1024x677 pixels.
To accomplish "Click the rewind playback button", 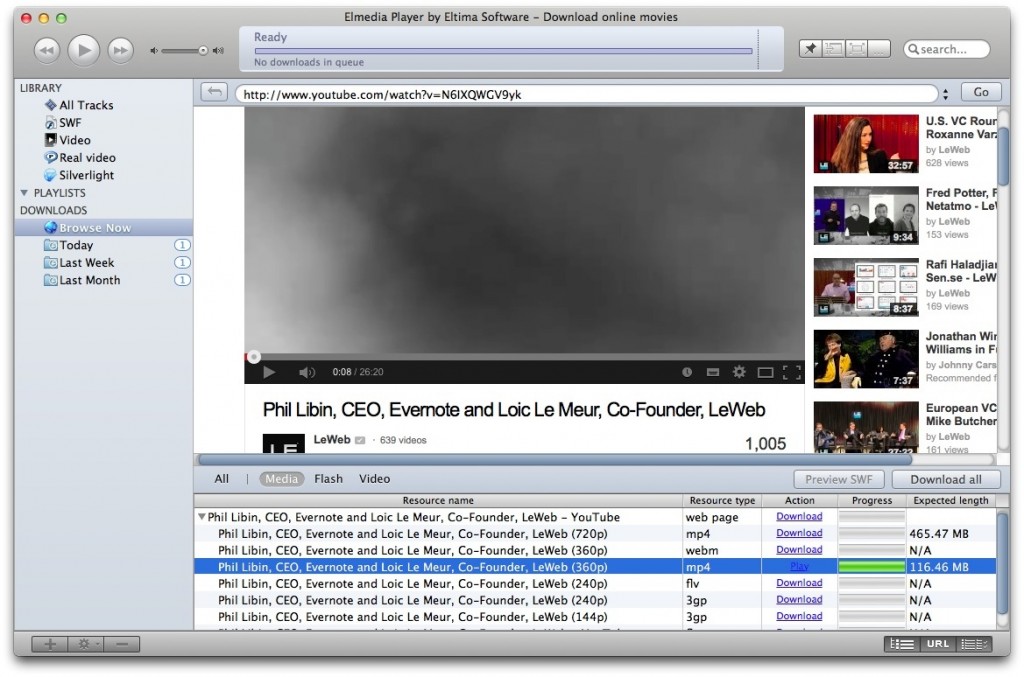I will click(x=46, y=50).
